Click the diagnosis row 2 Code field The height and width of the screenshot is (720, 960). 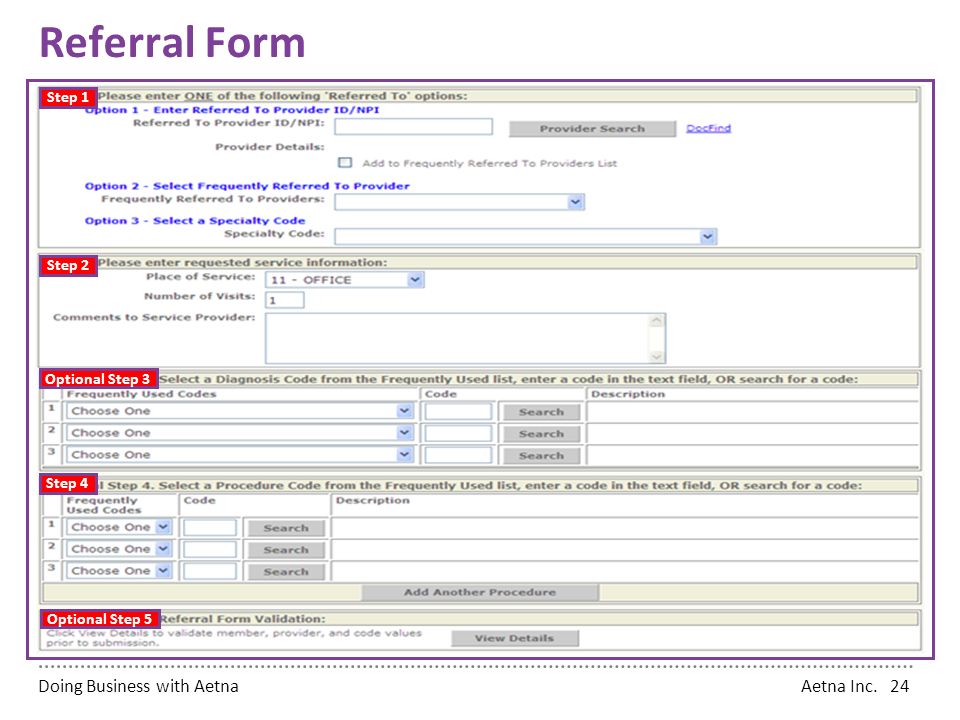(x=458, y=433)
